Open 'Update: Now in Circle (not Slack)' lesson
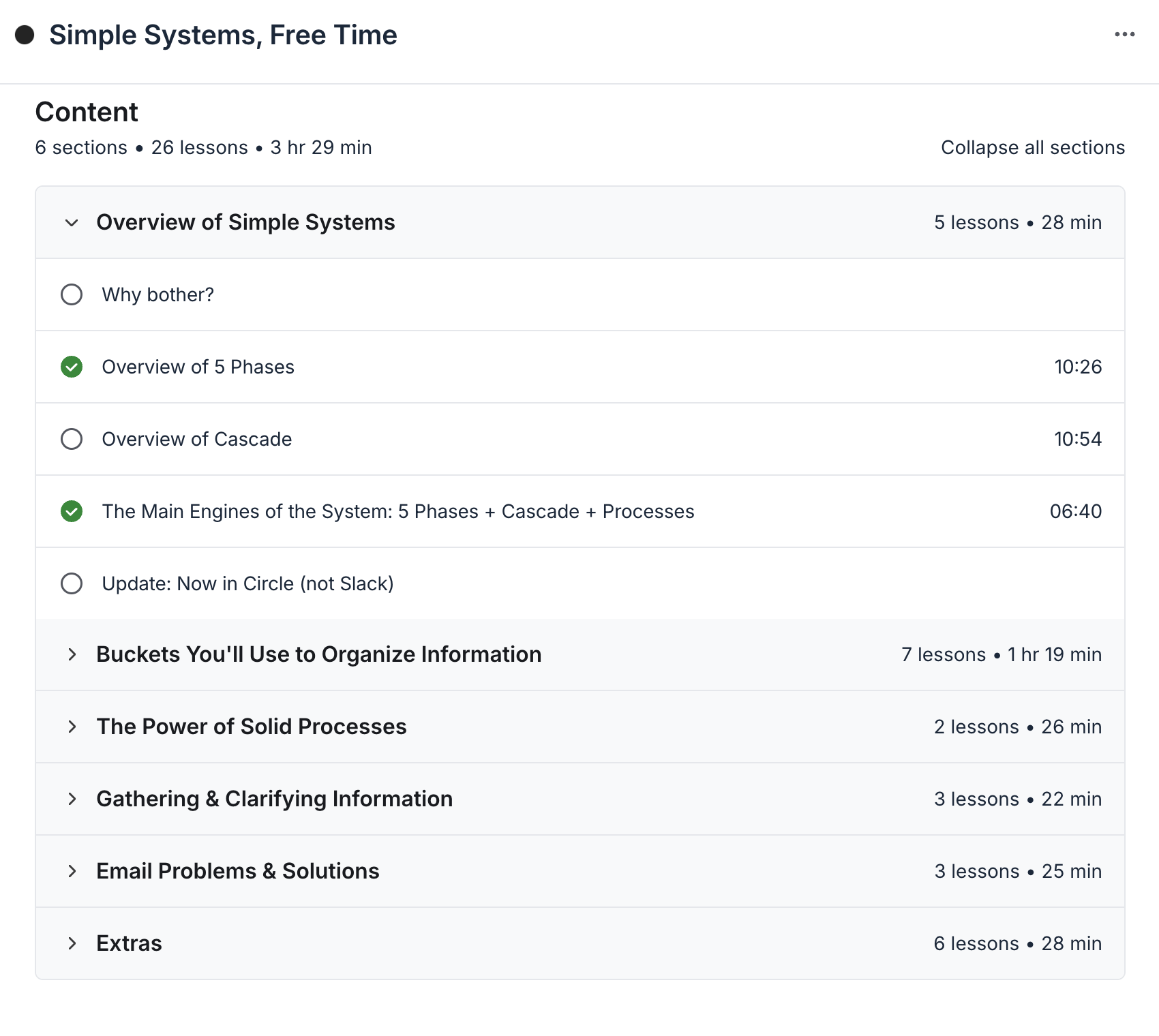Viewport: 1159px width, 1036px height. pyautogui.click(x=247, y=583)
